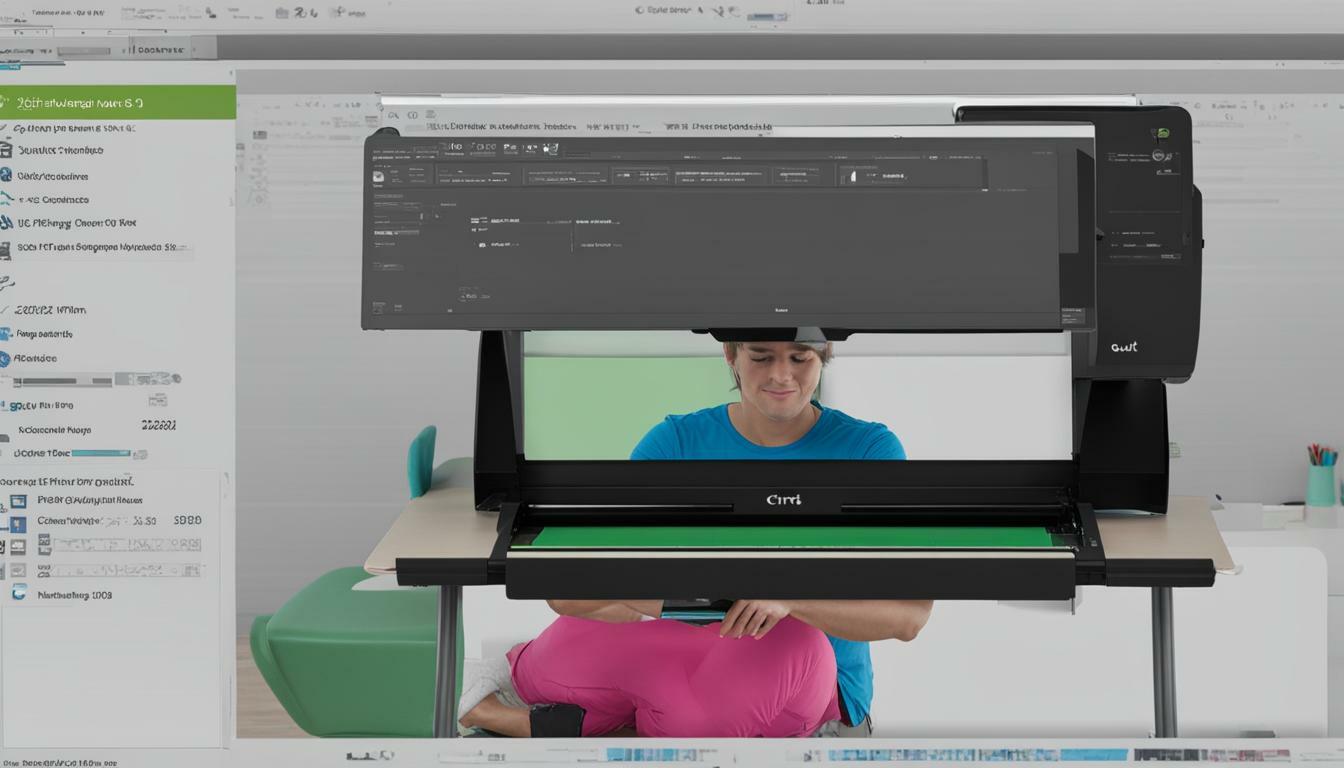Click the printer icon in the left sidebar
Screen dimensions: 1344x768
tap(9, 150)
